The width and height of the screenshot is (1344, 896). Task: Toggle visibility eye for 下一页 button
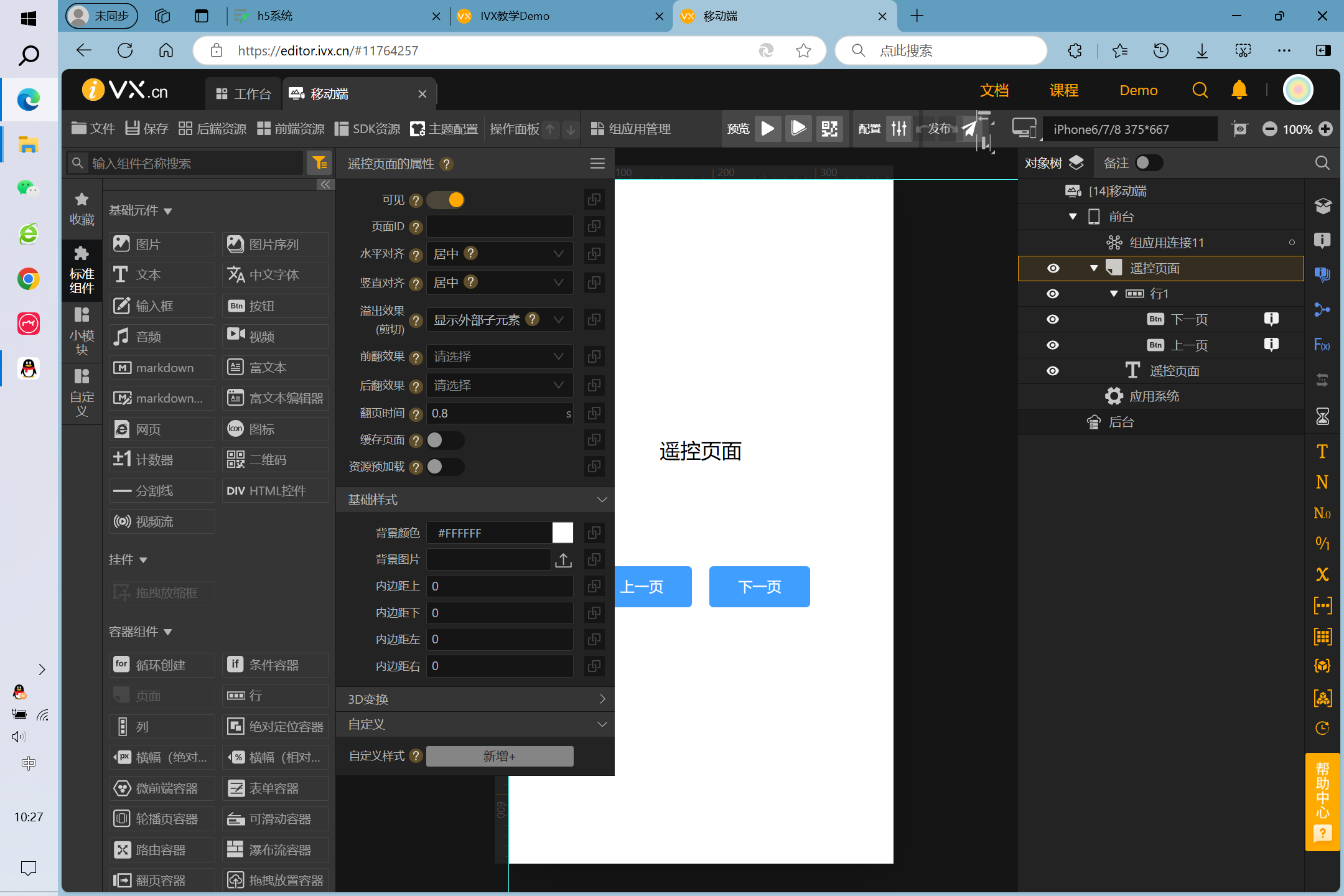coord(1053,319)
